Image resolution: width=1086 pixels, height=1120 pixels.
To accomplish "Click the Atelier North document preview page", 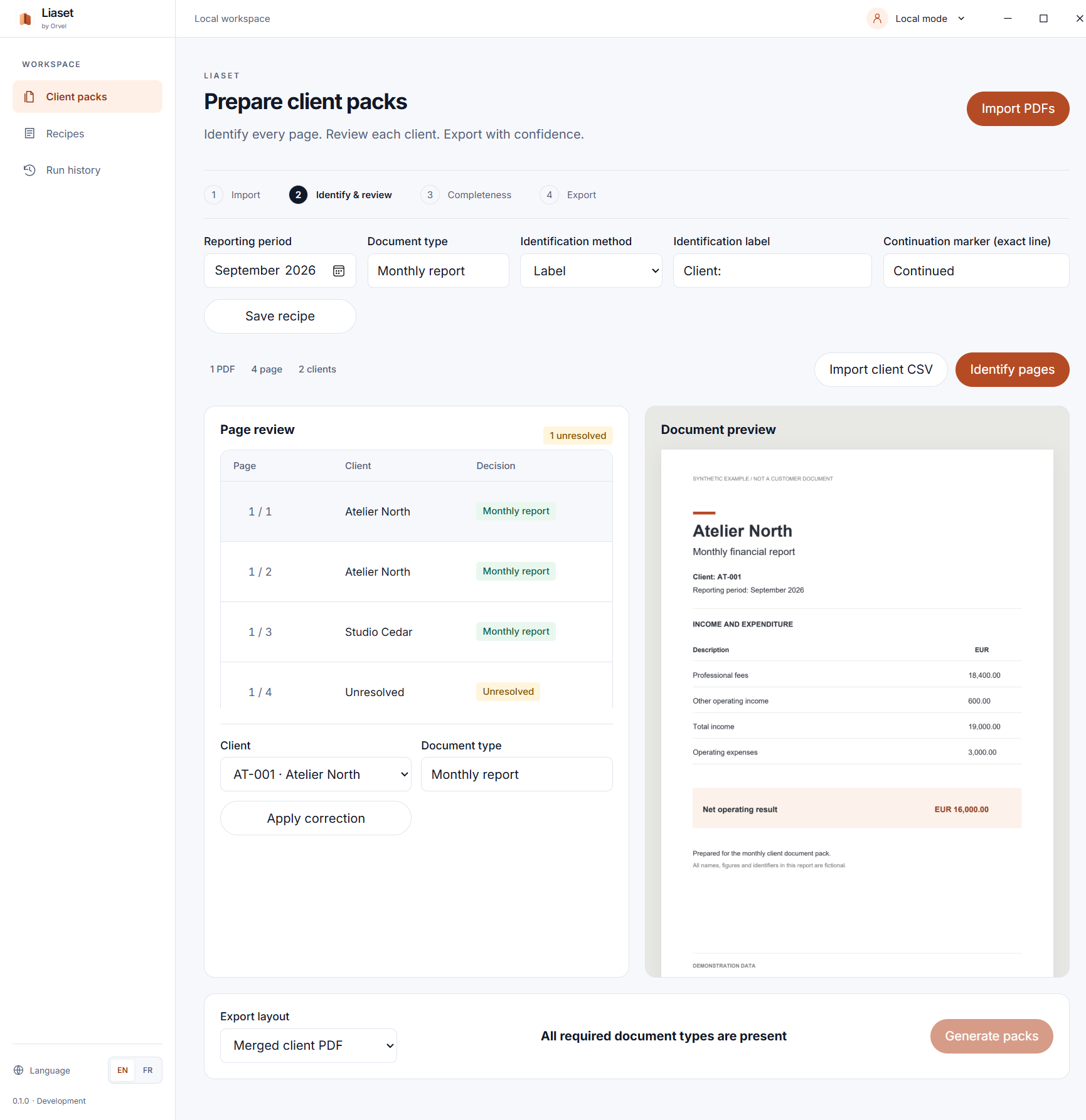I will click(857, 713).
